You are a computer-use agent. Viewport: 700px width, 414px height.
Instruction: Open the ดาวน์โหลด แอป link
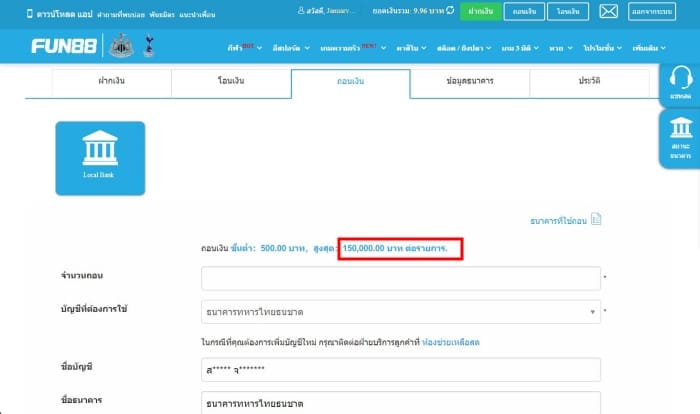64,14
